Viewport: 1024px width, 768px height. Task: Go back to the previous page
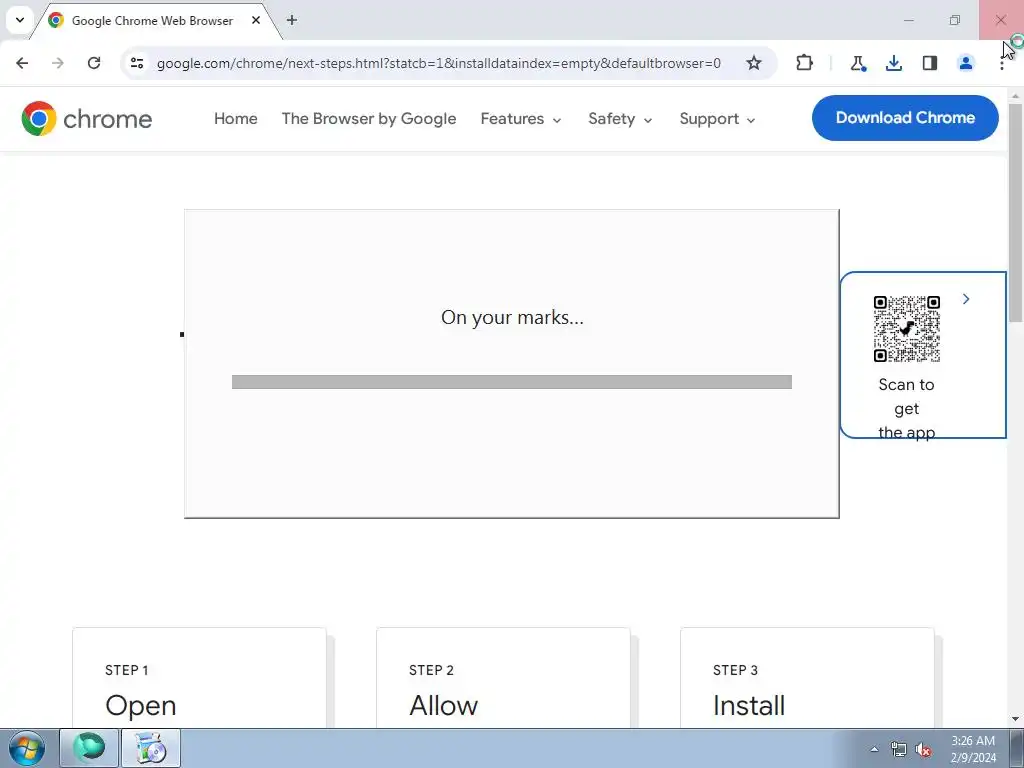pos(22,63)
